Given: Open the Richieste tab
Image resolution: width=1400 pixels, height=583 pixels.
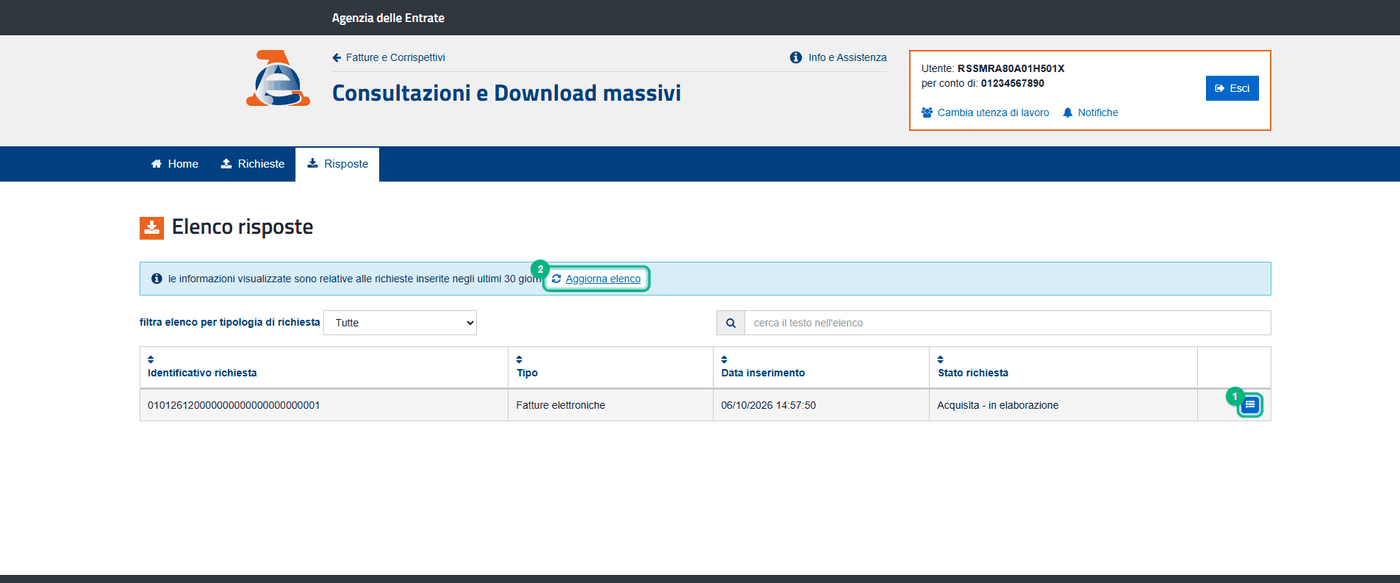Looking at the screenshot, I should point(253,164).
